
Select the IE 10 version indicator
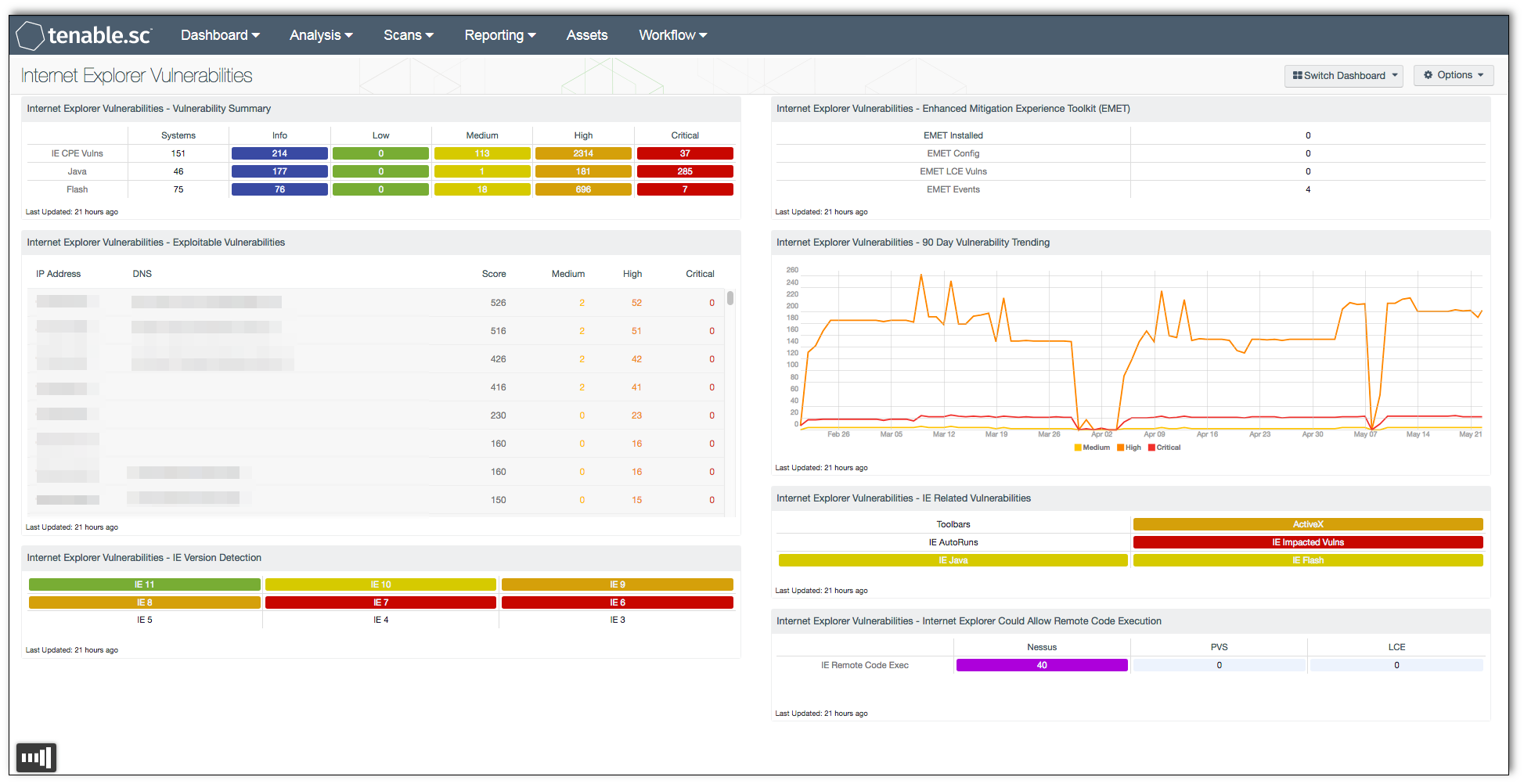pyautogui.click(x=380, y=584)
